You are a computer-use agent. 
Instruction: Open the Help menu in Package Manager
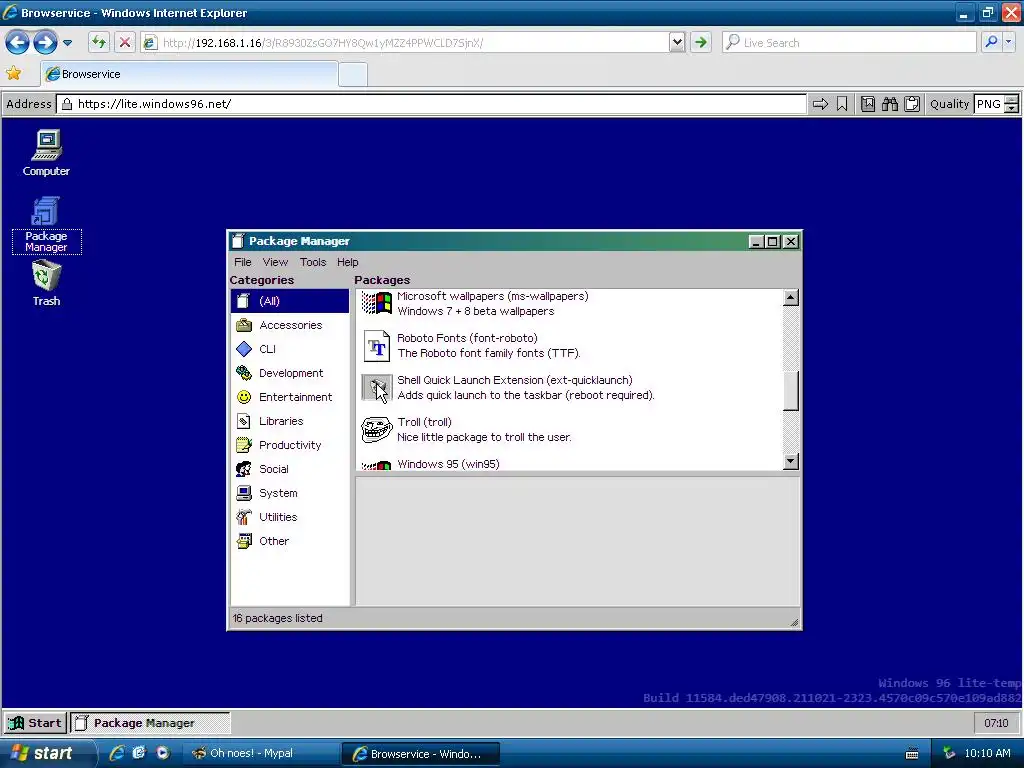(347, 262)
